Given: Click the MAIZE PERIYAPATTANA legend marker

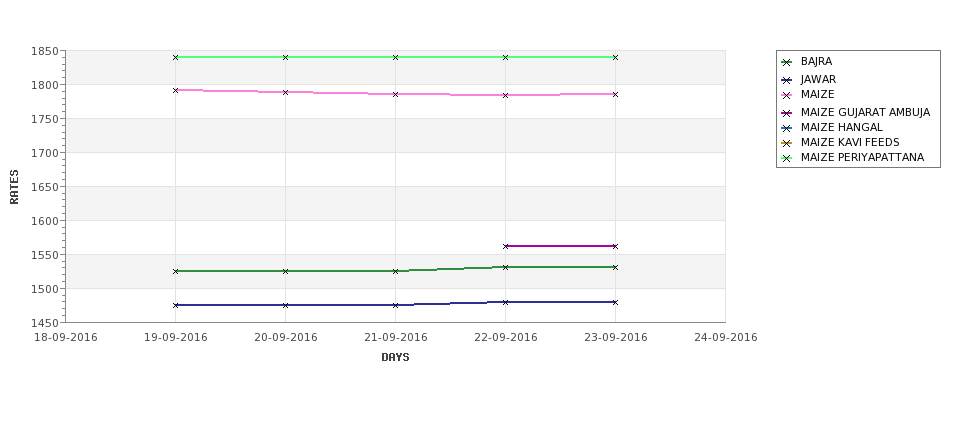Looking at the screenshot, I should (x=787, y=158).
